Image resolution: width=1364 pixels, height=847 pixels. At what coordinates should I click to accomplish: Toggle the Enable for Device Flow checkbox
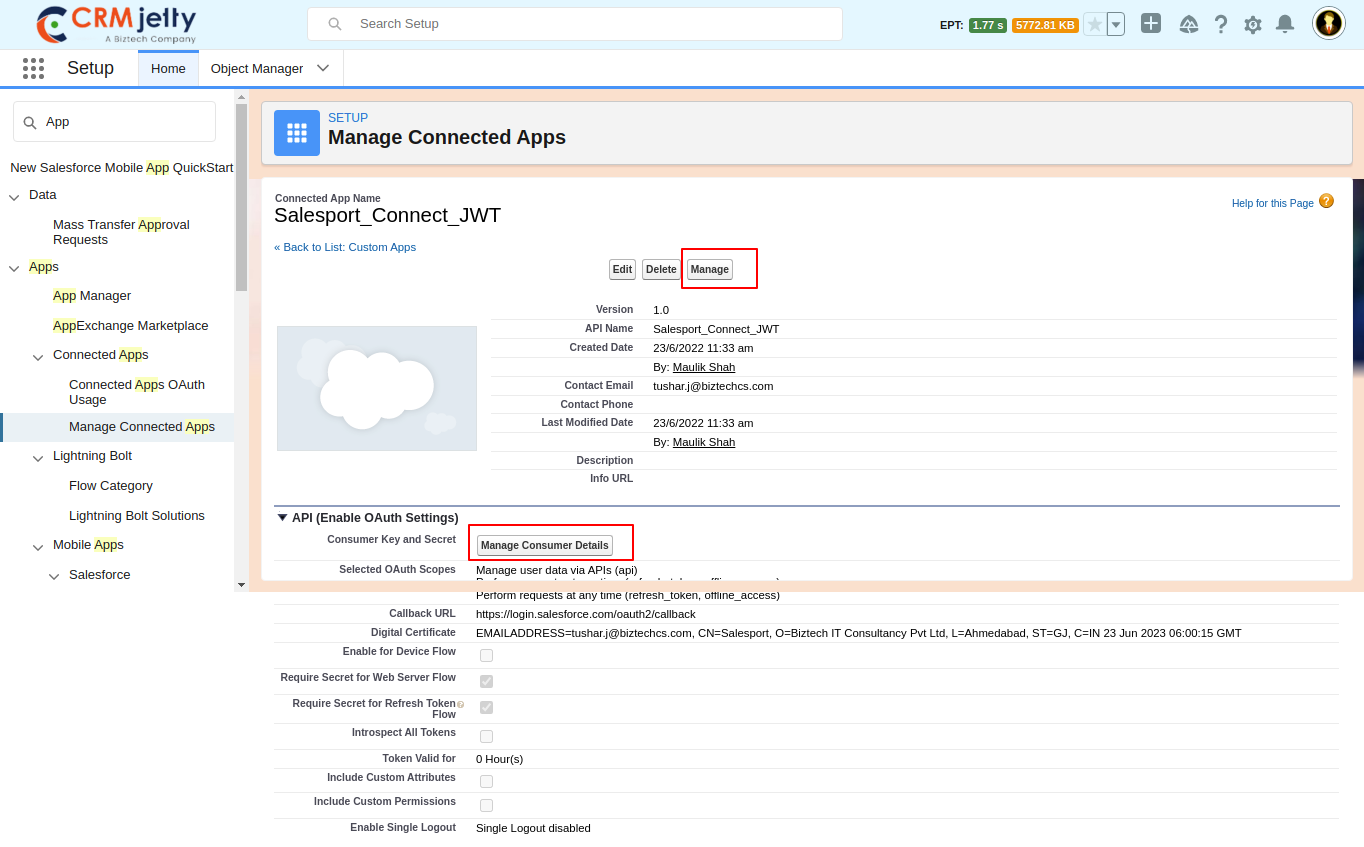click(x=486, y=656)
